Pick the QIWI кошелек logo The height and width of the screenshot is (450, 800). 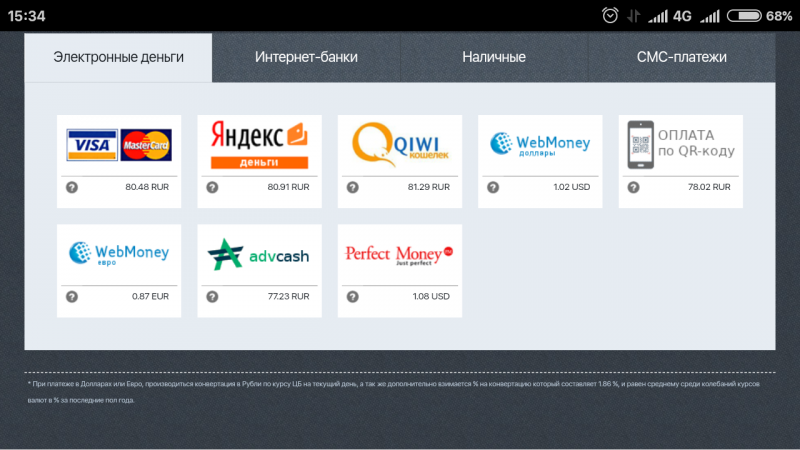click(400, 145)
